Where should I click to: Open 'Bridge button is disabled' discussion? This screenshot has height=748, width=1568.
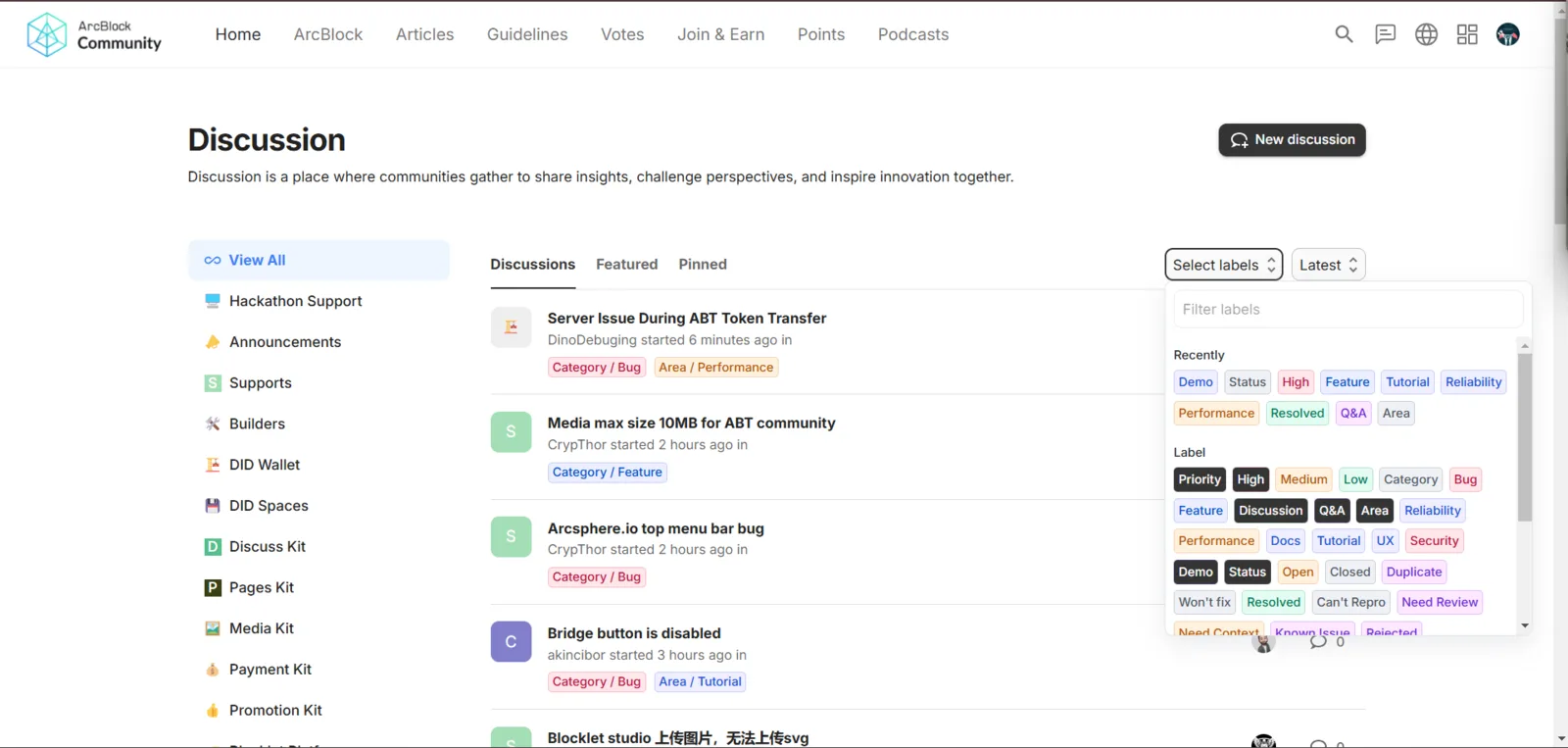coord(634,633)
